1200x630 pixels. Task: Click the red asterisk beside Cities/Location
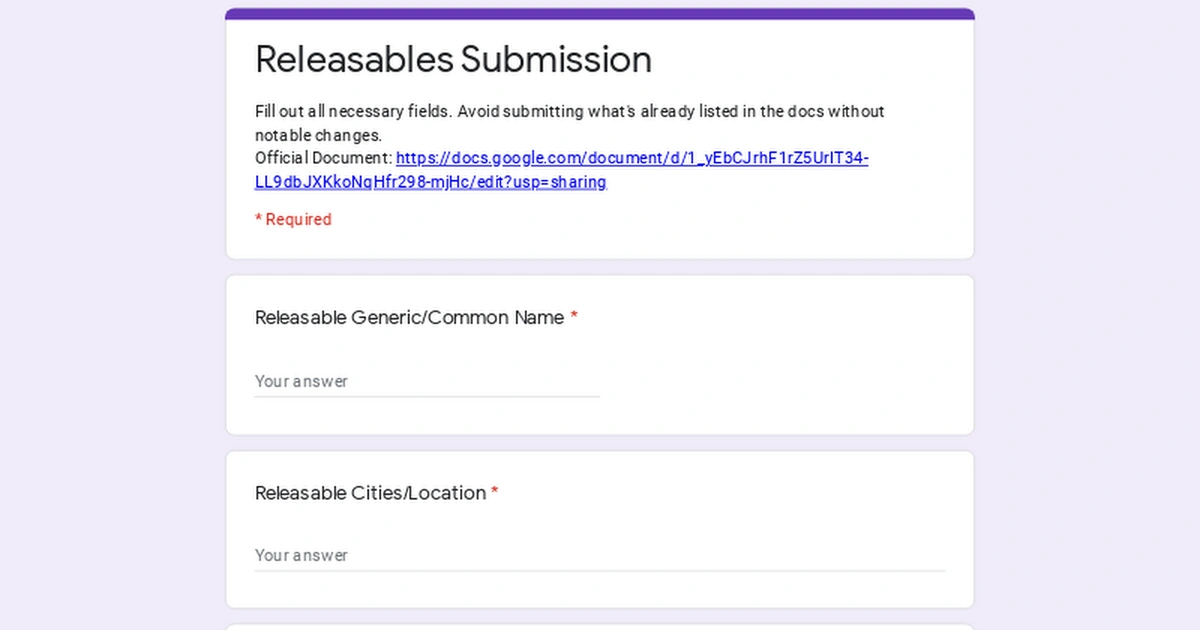coord(495,493)
